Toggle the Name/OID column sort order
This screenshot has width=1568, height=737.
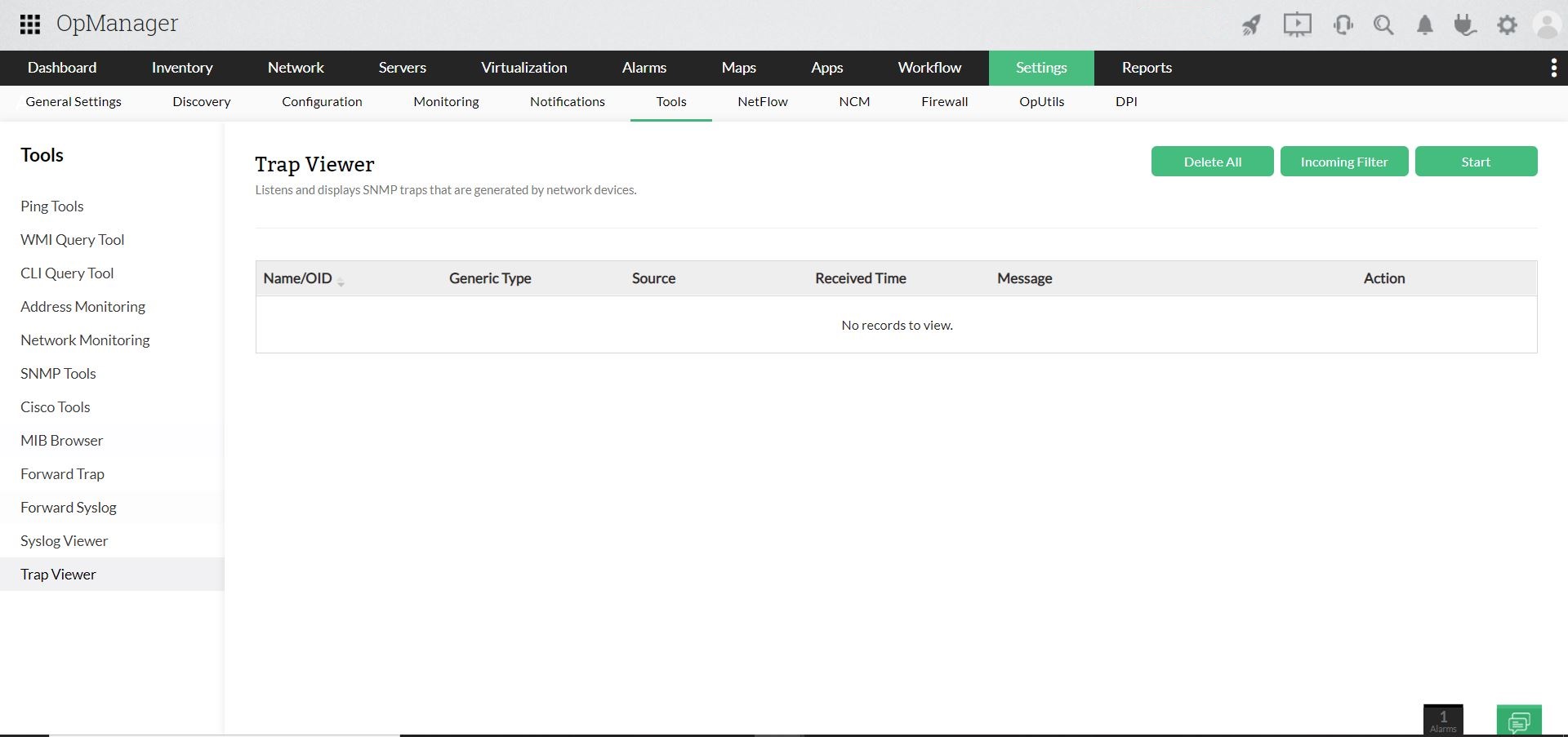(341, 282)
